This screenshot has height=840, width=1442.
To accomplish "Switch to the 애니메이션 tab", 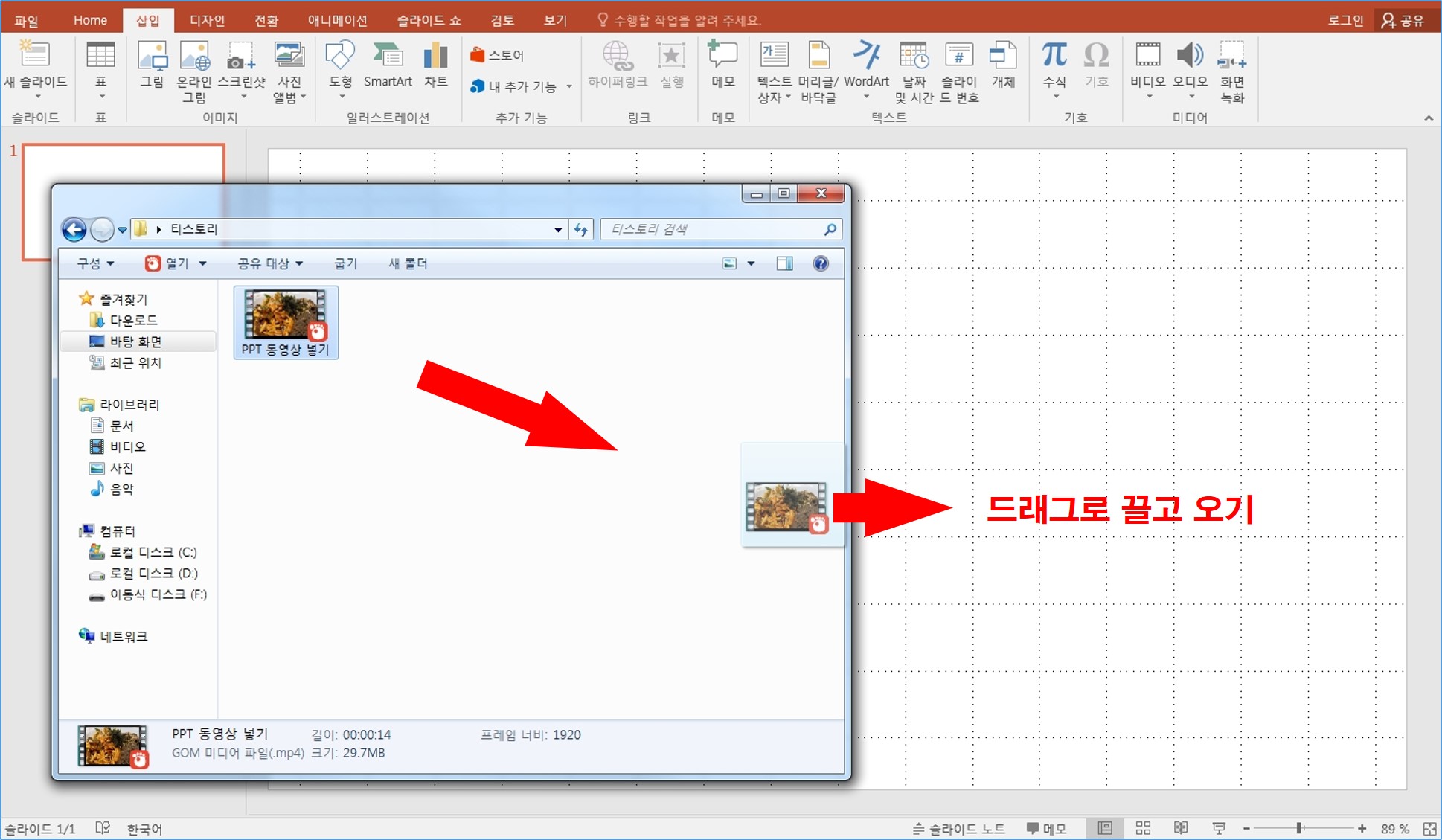I will pos(337,20).
